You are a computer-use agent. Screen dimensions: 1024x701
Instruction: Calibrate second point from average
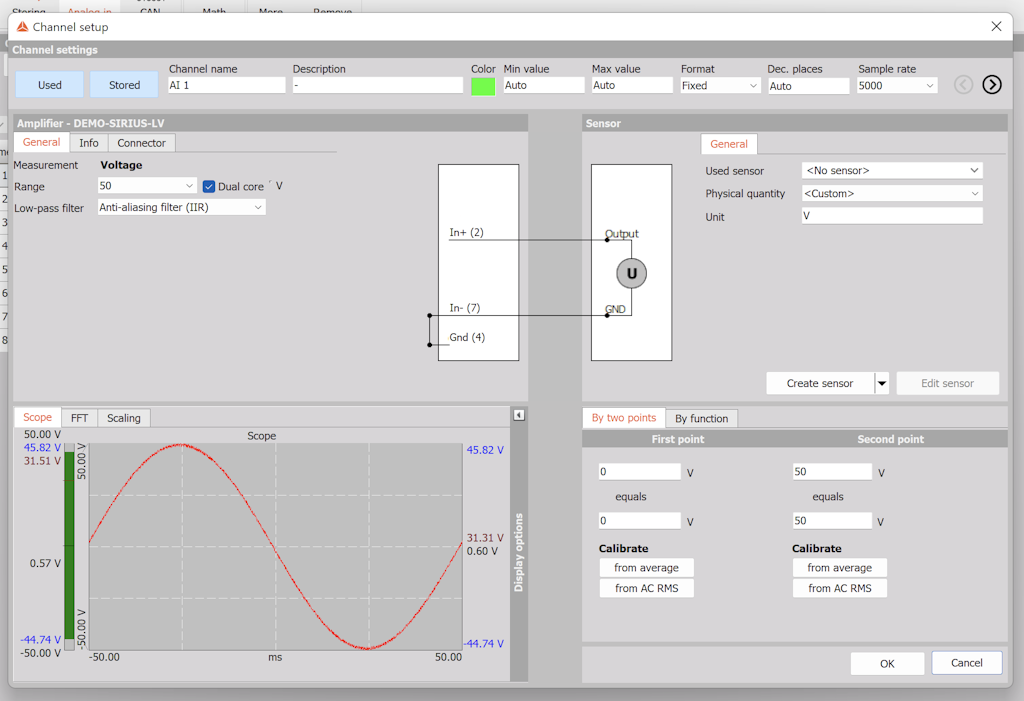tap(839, 568)
